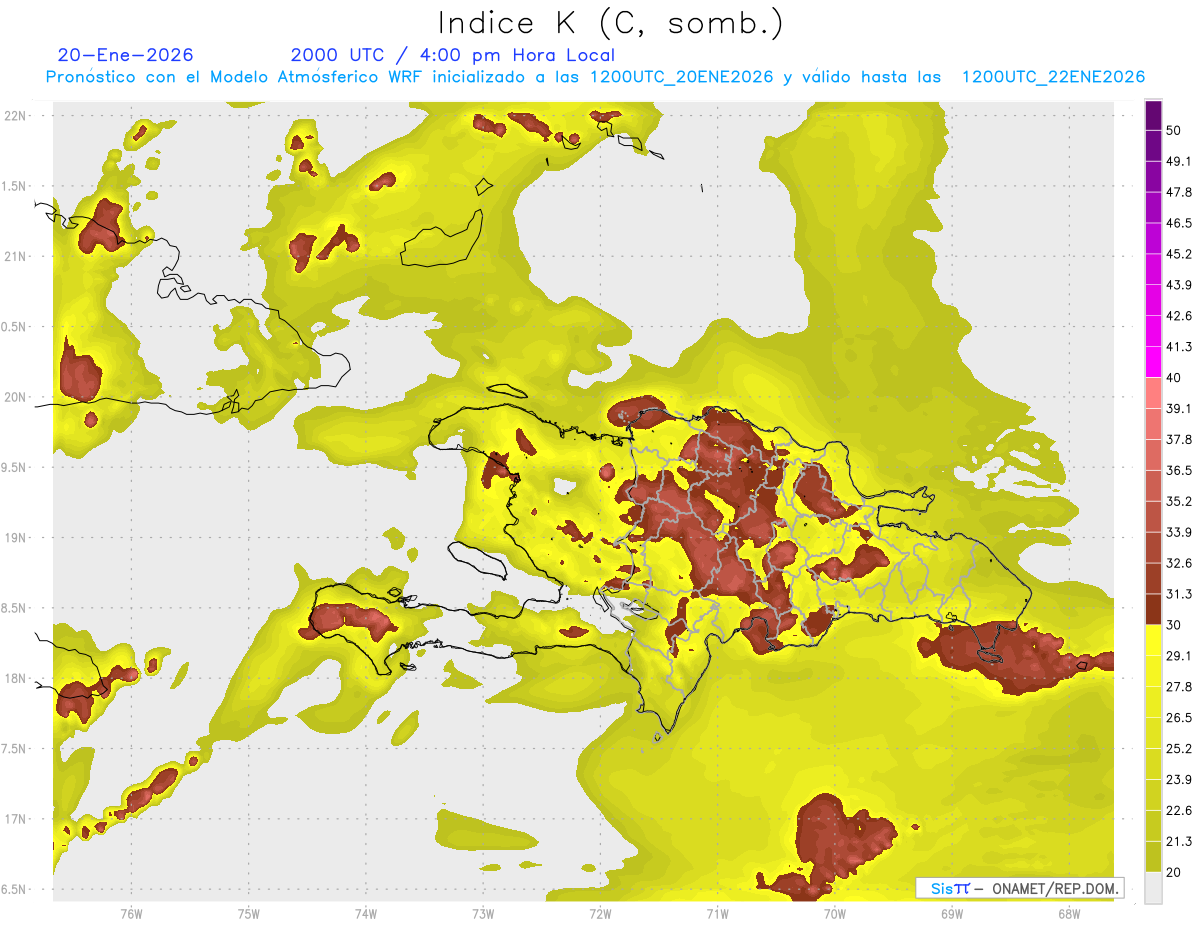This screenshot has width=1200, height=927.
Task: Select the "69W" longitude label
Action: [x=952, y=913]
